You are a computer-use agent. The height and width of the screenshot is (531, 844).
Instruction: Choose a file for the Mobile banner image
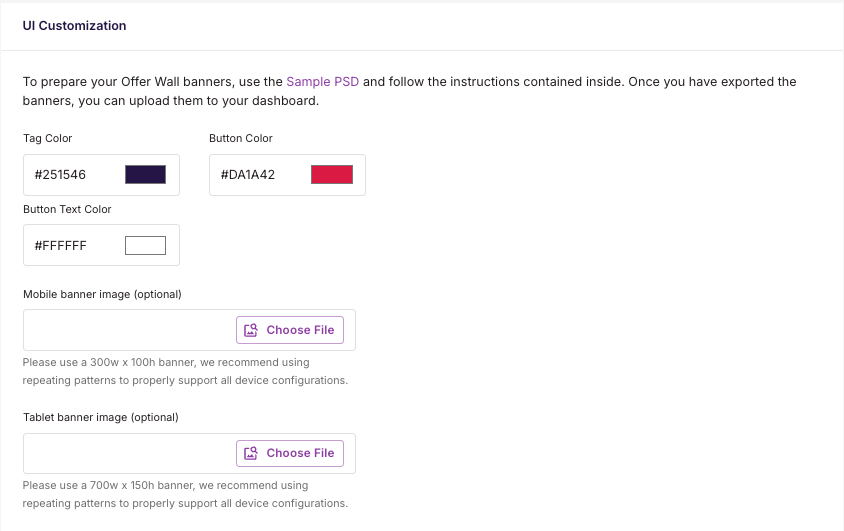point(290,330)
